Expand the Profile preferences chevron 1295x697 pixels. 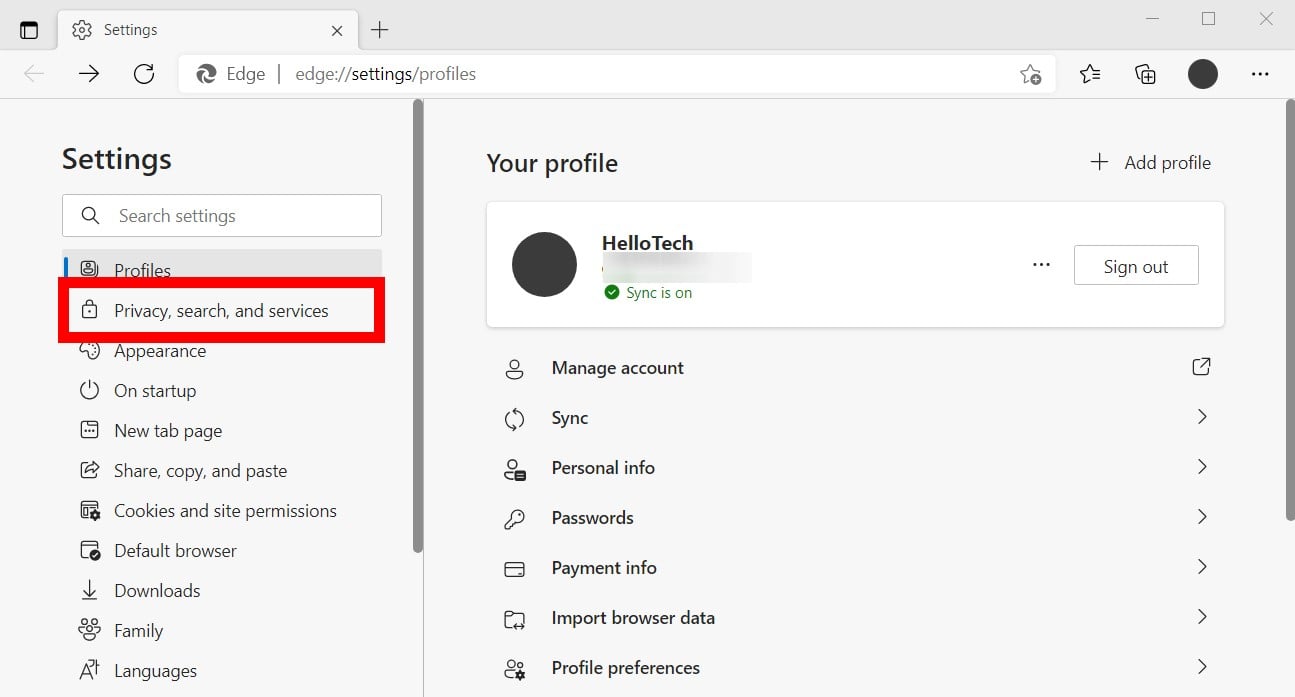tap(1202, 667)
